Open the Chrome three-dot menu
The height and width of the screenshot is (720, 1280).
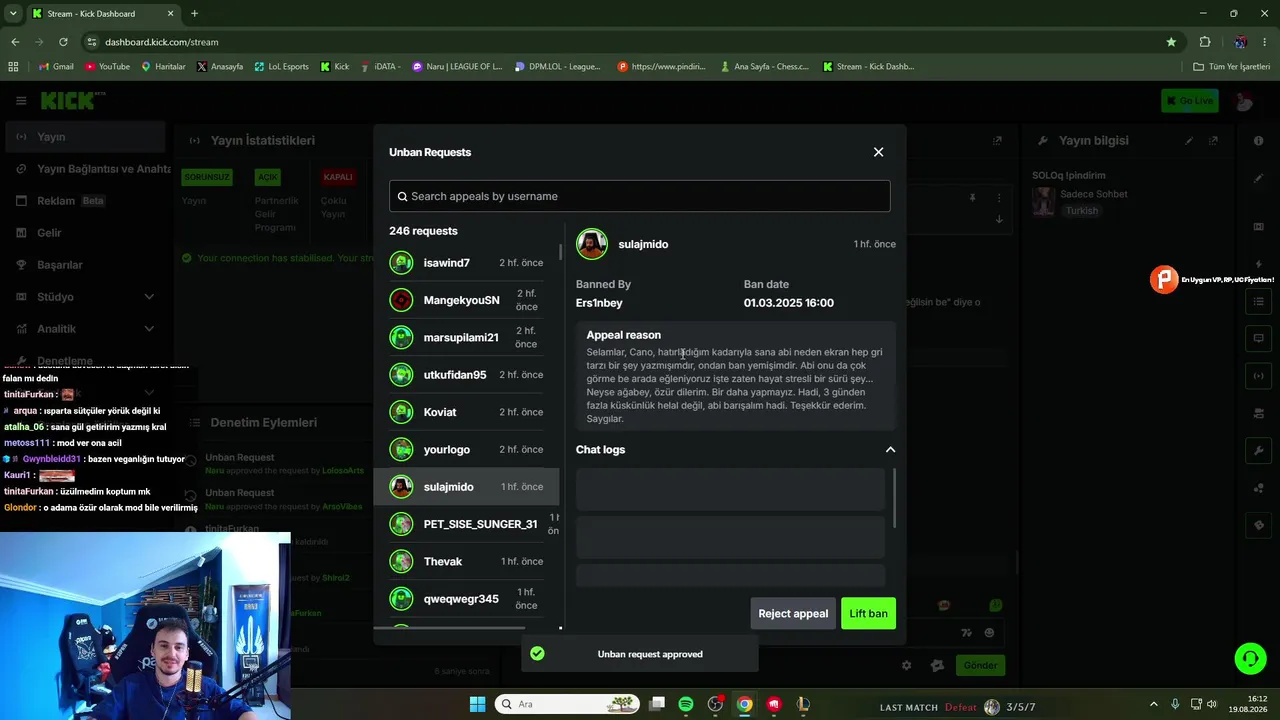pos(1265,42)
